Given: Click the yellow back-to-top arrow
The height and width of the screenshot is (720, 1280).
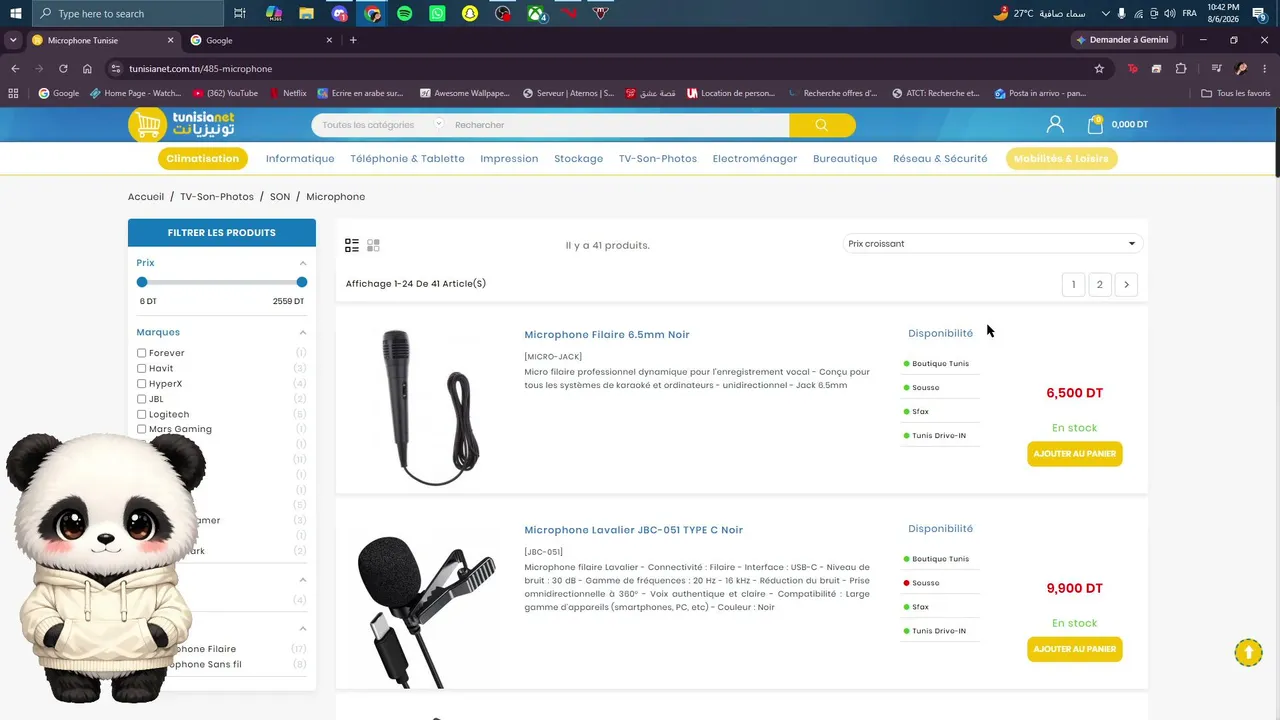Looking at the screenshot, I should point(1248,653).
